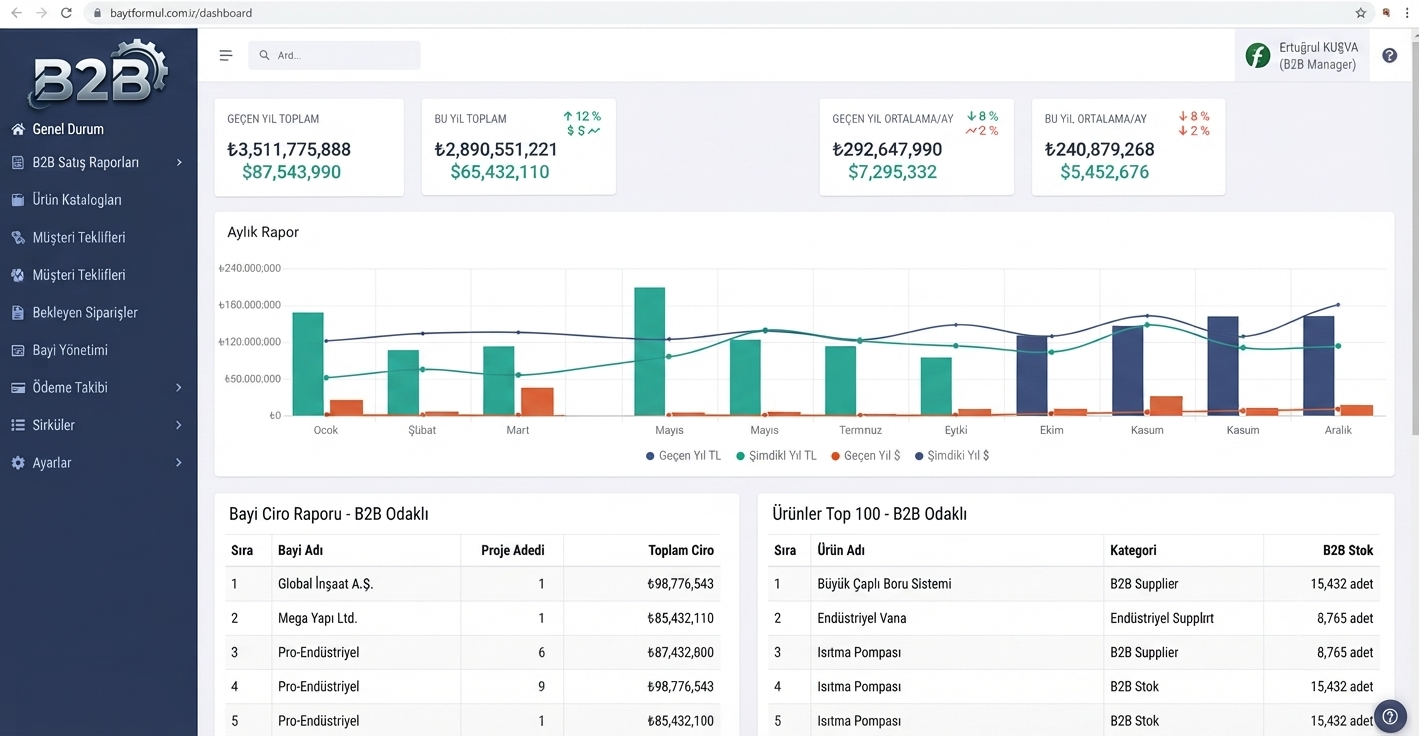Screen dimensions: 1419x736
Task: Click the B2B gear logo
Action: point(98,75)
